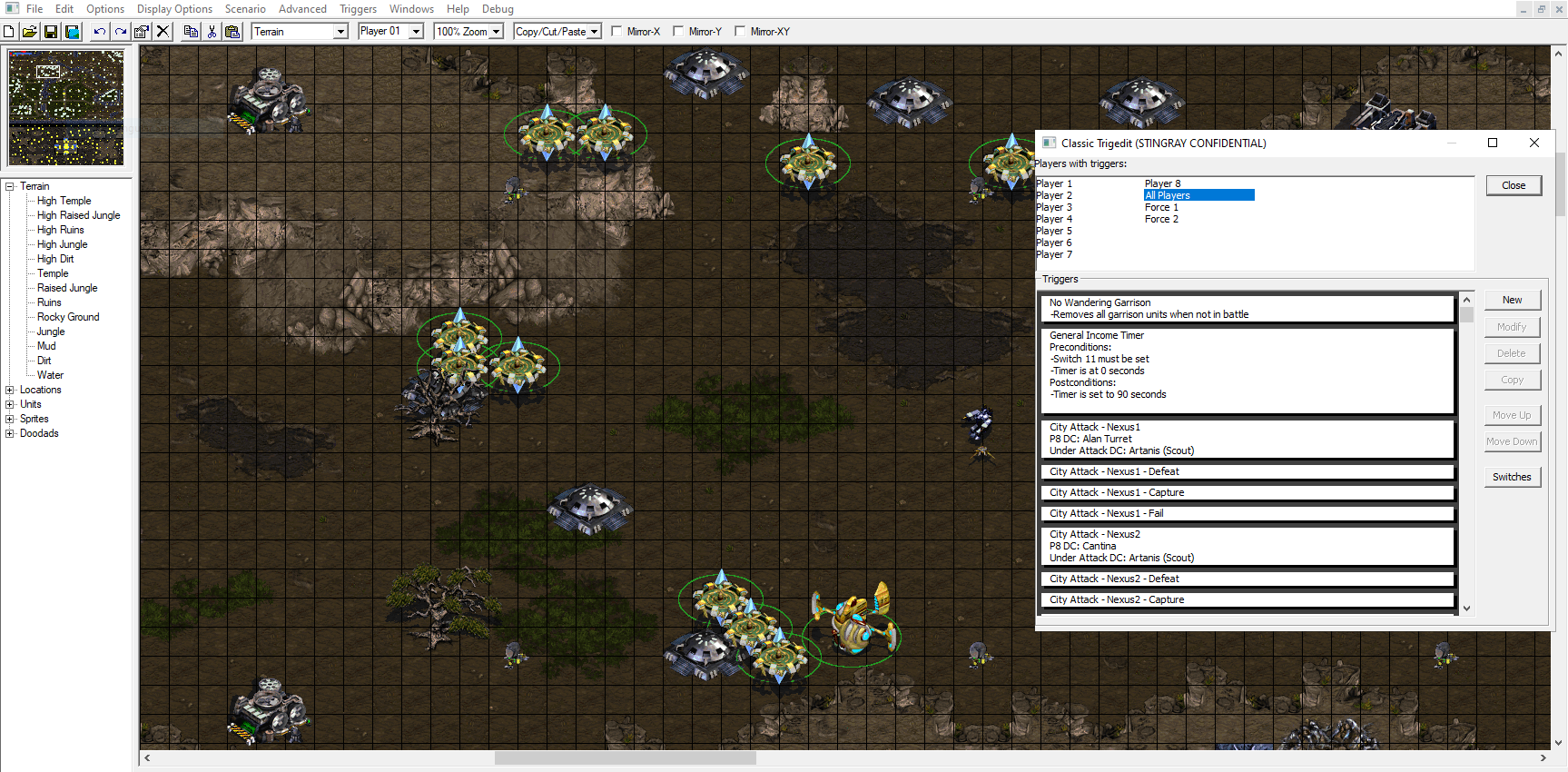Delete selection with the X icon

(163, 32)
